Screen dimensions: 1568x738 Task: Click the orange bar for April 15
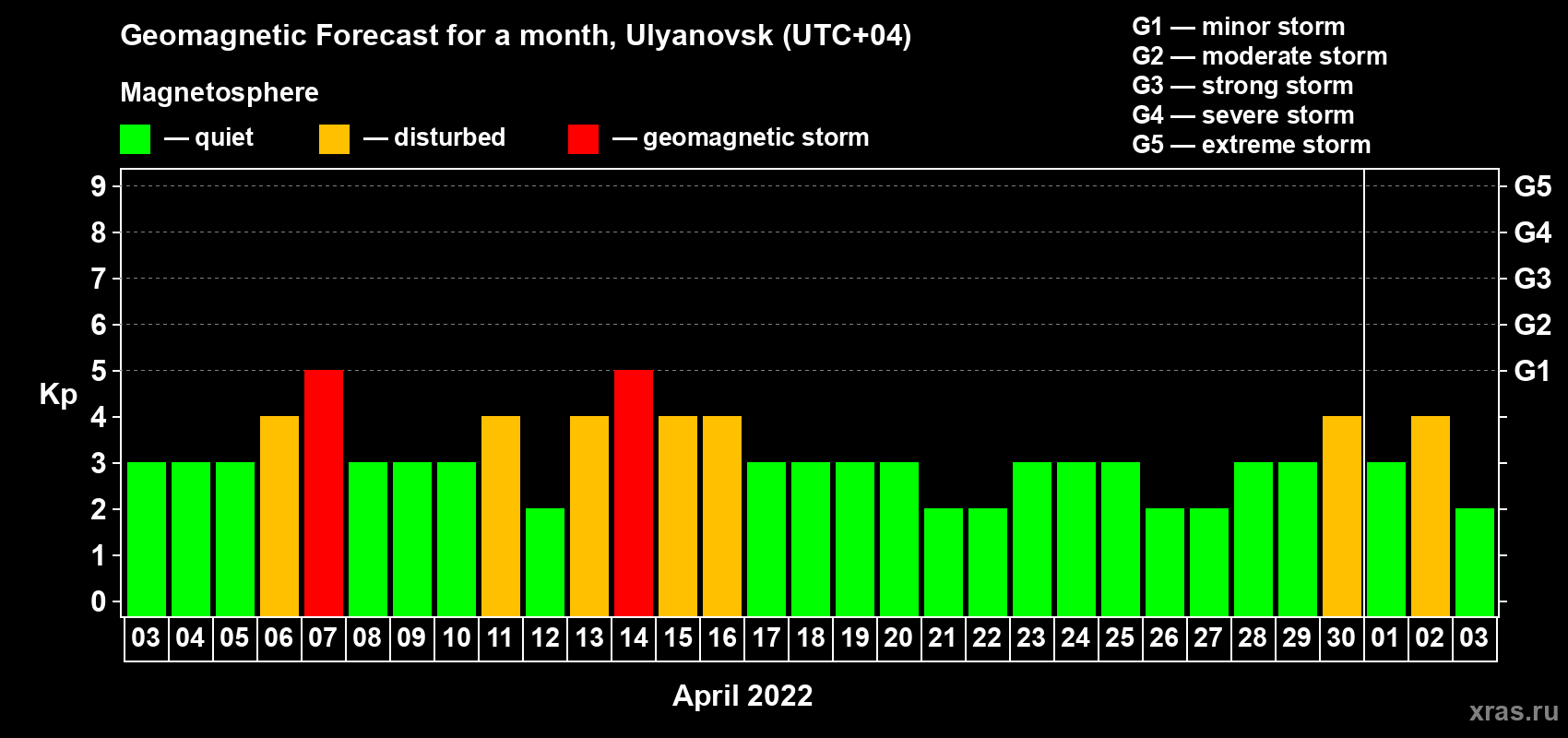click(x=678, y=517)
